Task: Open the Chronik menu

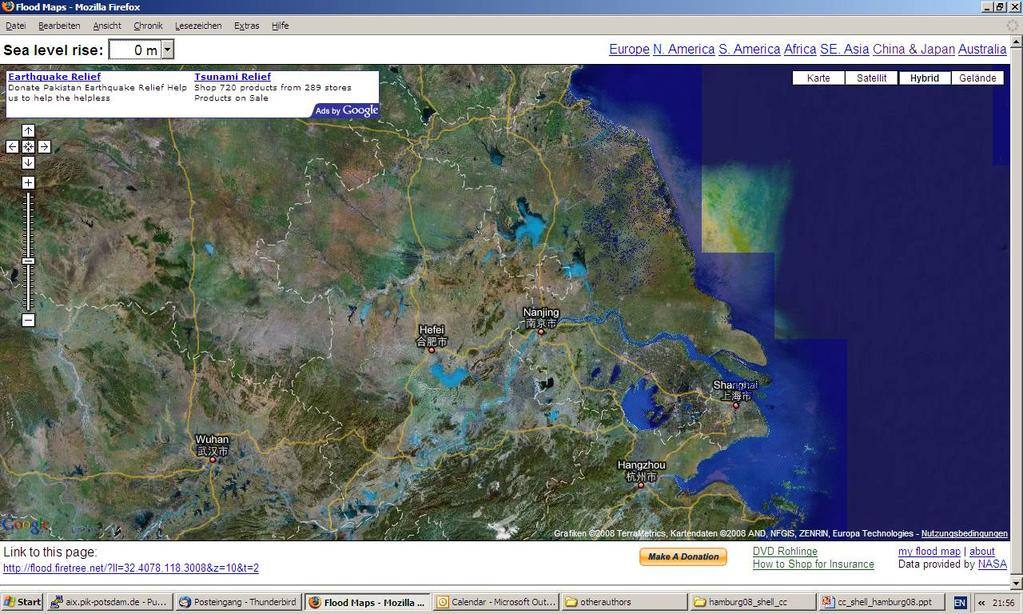Action: click(148, 25)
